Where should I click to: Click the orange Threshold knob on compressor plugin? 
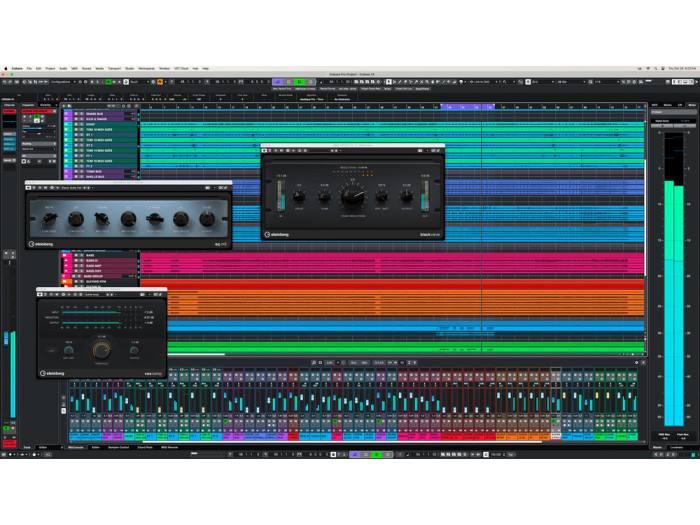point(101,351)
